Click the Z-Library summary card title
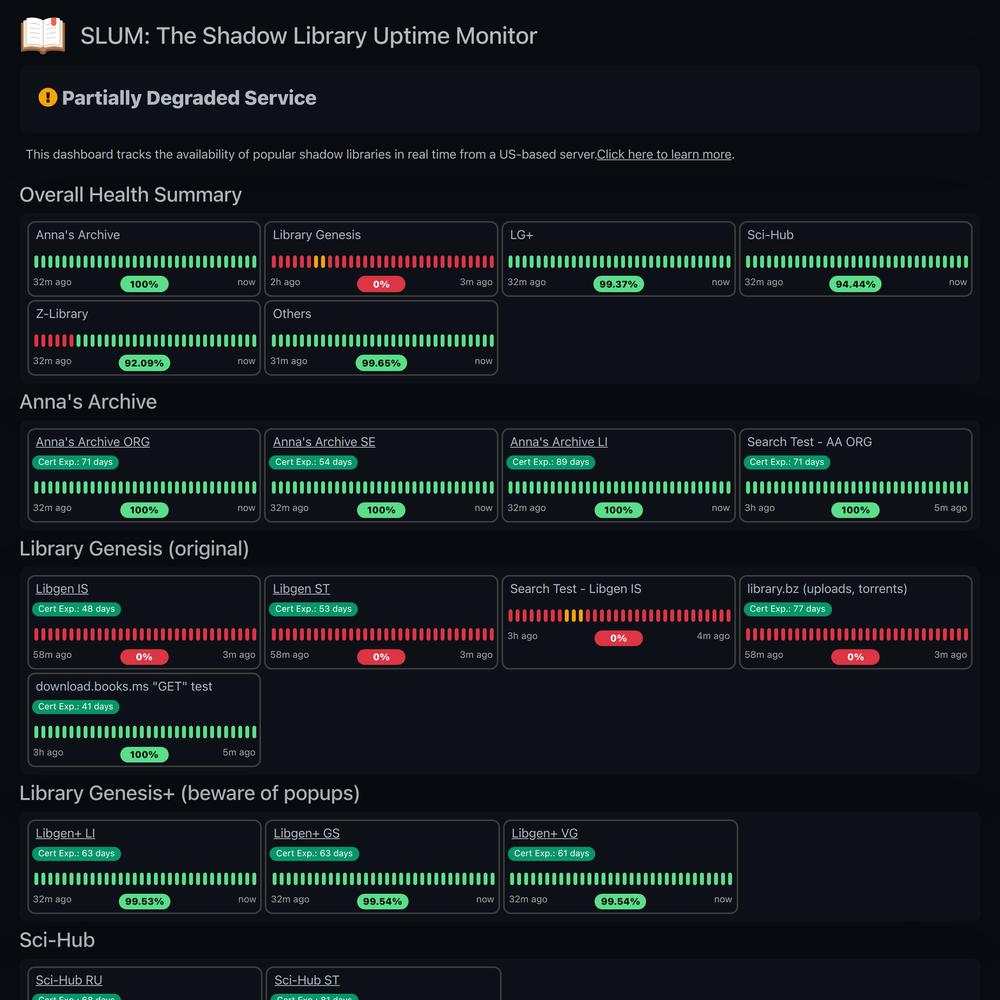The height and width of the screenshot is (1000, 1000). [x=62, y=314]
